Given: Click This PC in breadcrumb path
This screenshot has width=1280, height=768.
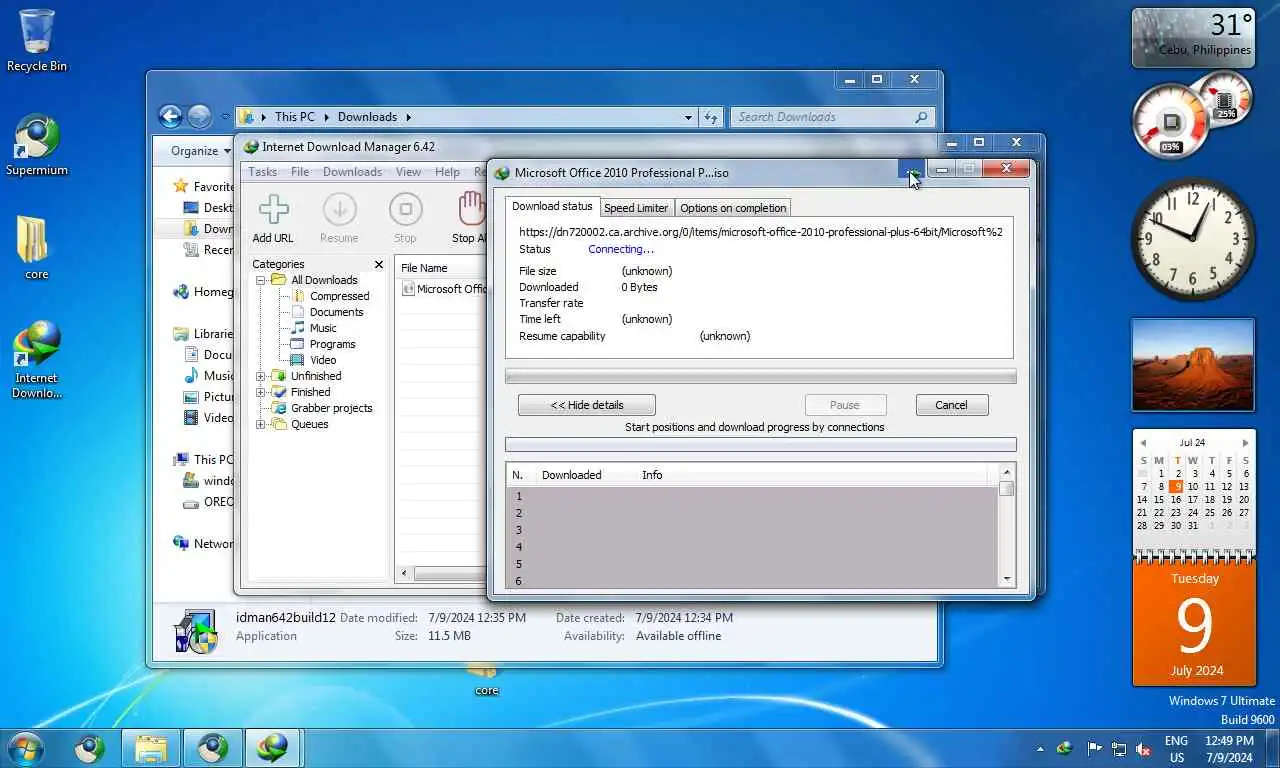Looking at the screenshot, I should (x=294, y=117).
